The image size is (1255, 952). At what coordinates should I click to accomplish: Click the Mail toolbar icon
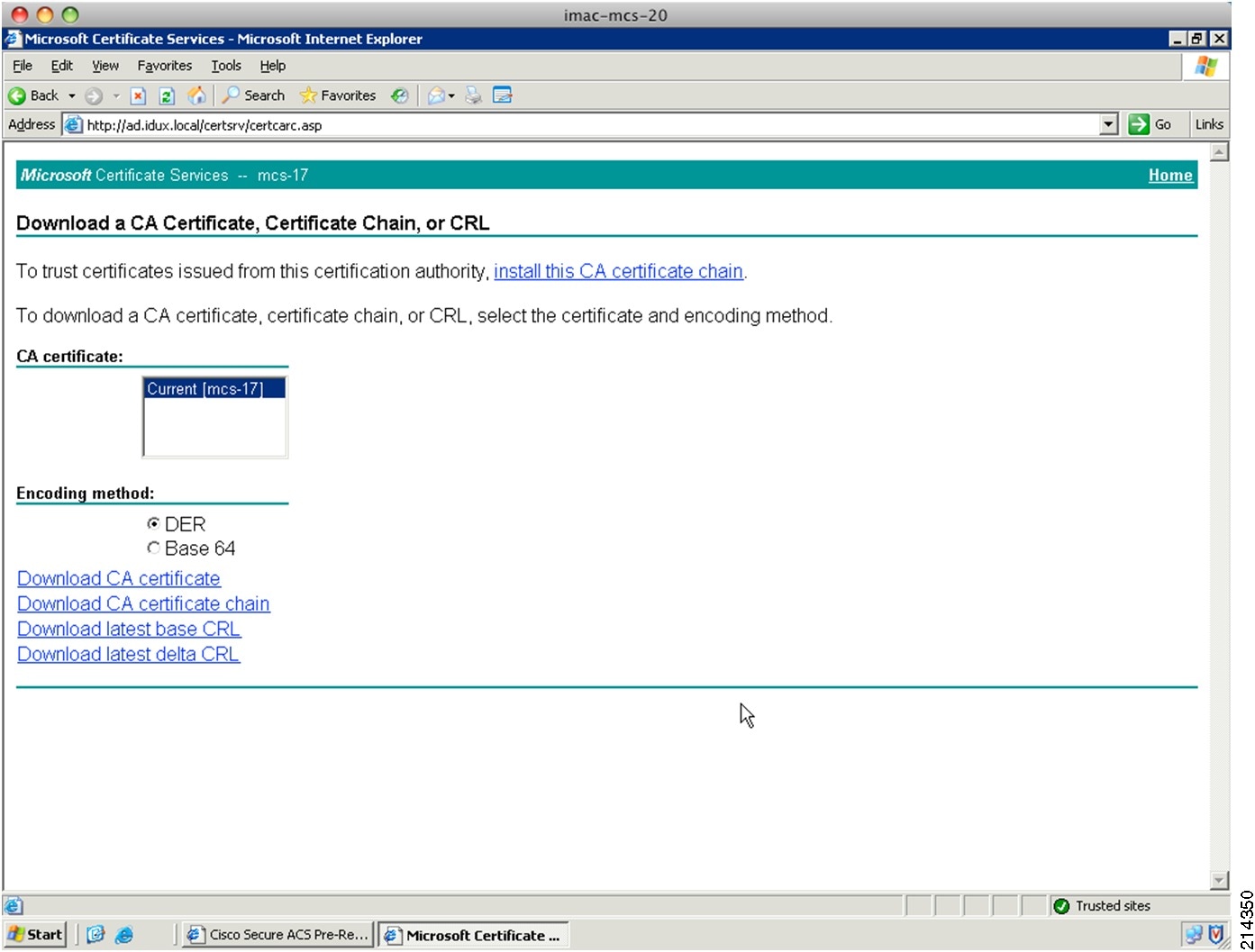[436, 95]
